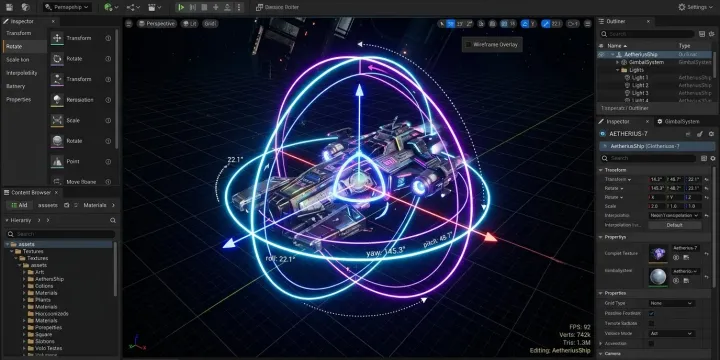This screenshot has width=720, height=360.
Task: Select the Square folder in asset tree
Action: (44, 335)
